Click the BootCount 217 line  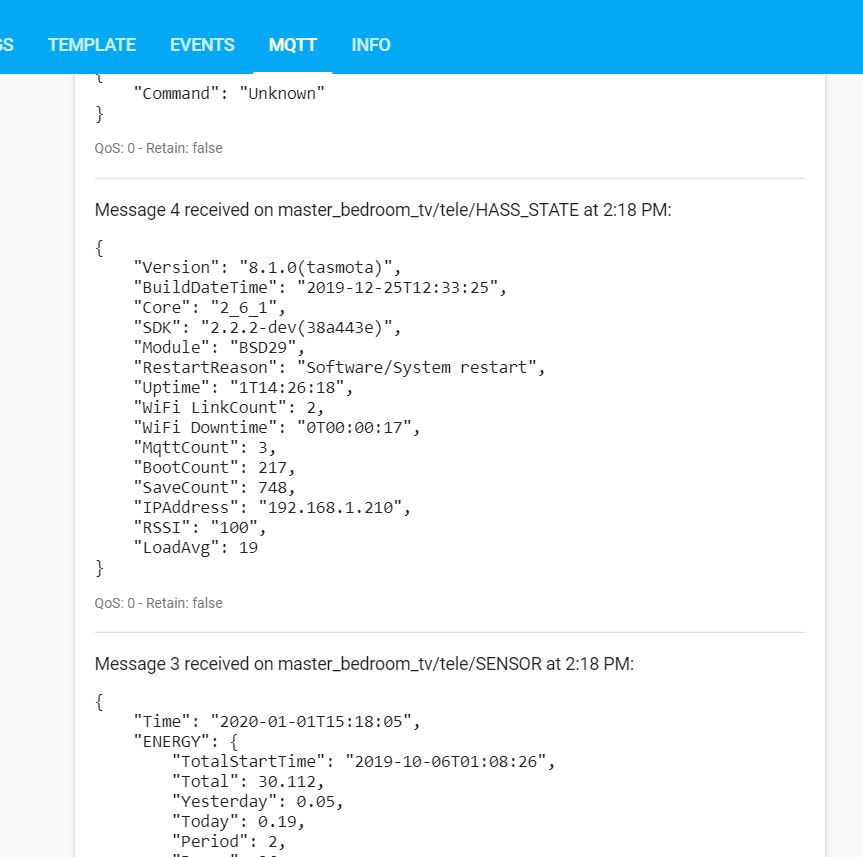[x=215, y=467]
